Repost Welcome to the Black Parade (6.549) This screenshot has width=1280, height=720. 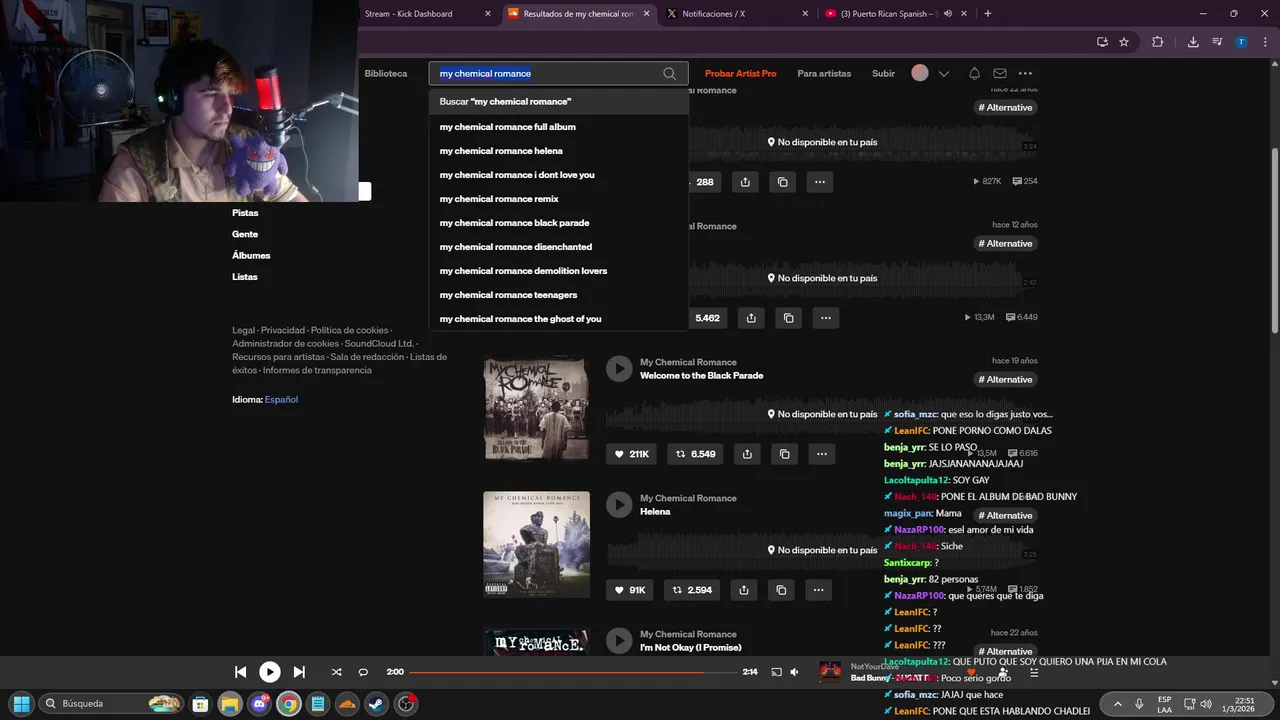point(695,454)
